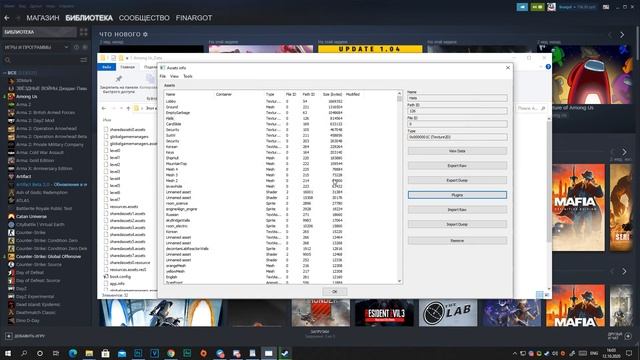The height and width of the screenshot is (360, 640).
Task: Click the Path ID input field
Action: coord(457,111)
